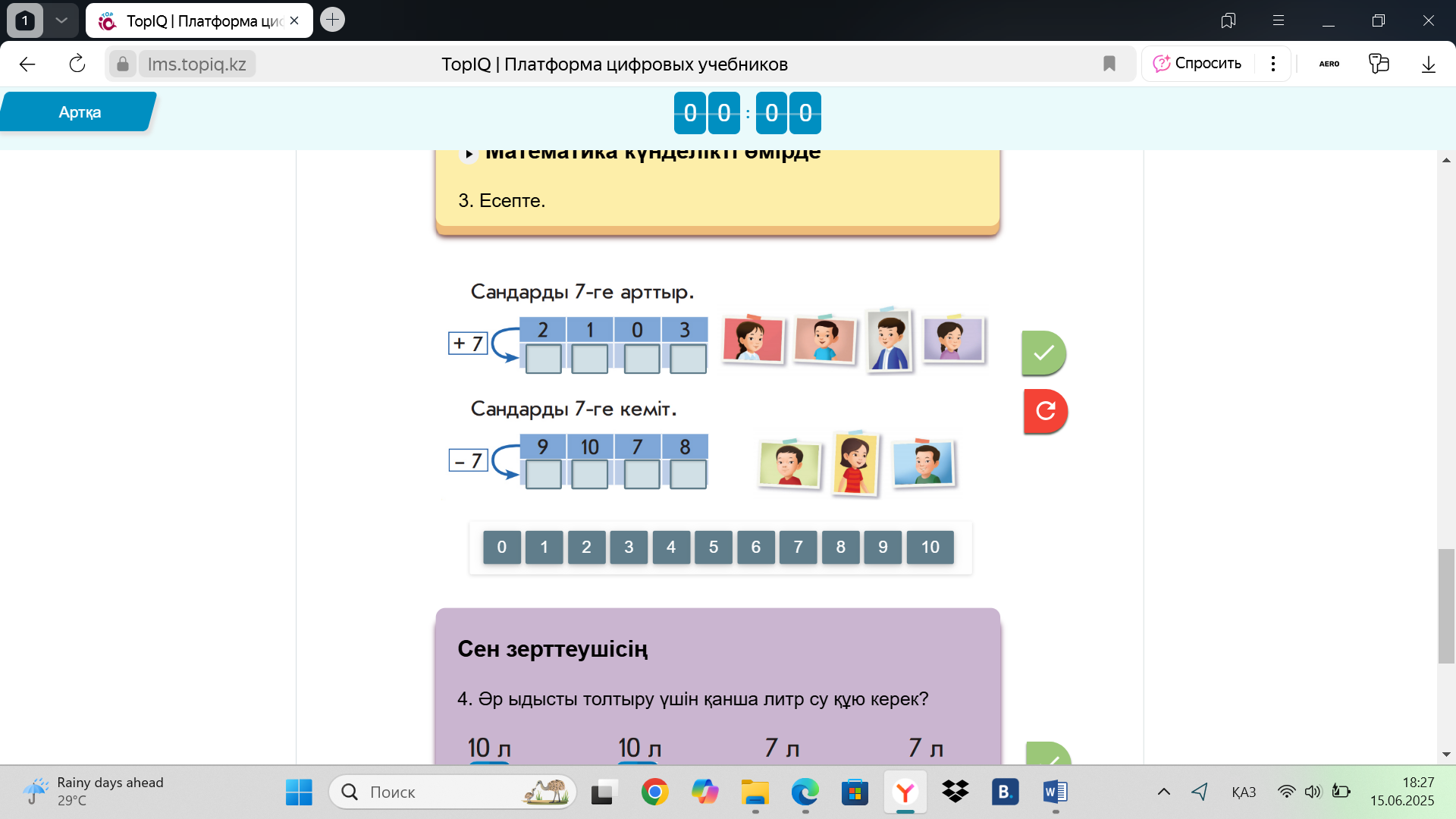Click the green checkmark answer button
The height and width of the screenshot is (819, 1456).
pos(1043,353)
